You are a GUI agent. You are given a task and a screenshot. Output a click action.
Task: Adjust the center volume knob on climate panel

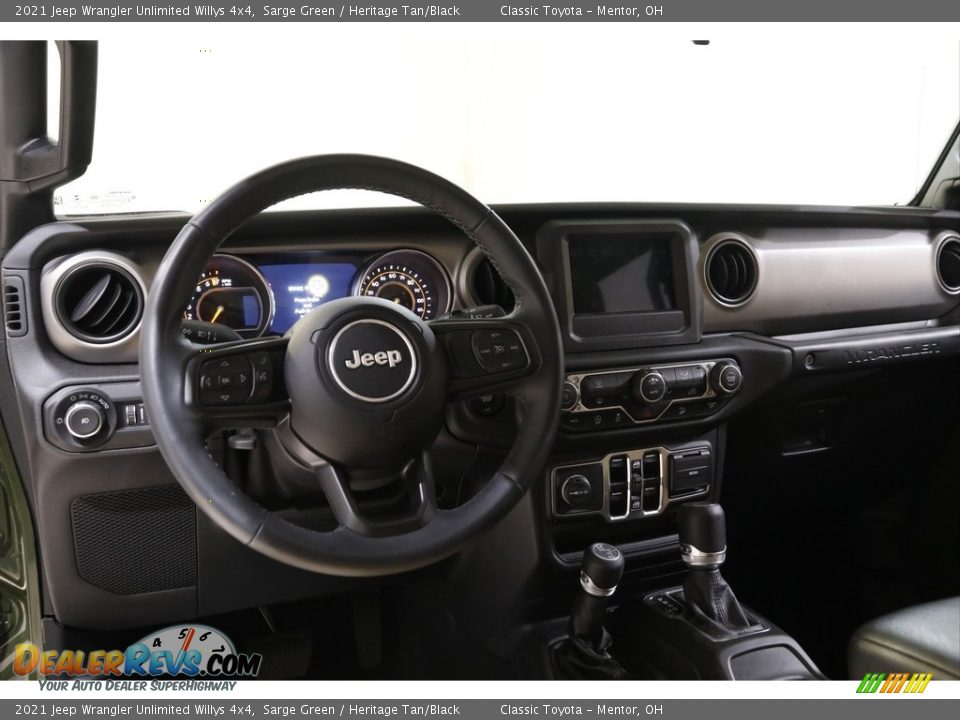click(x=651, y=386)
